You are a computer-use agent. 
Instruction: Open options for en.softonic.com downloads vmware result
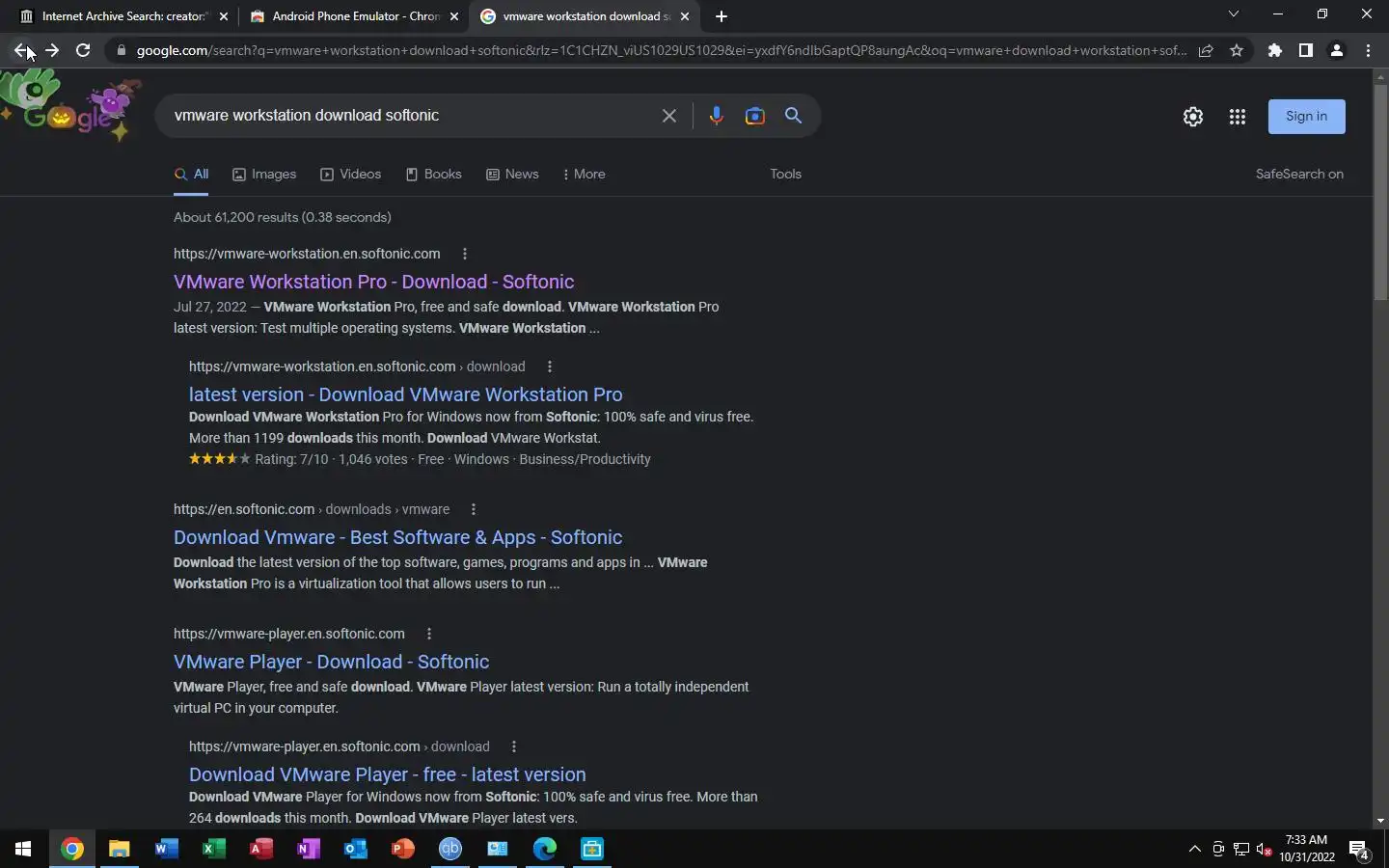474,509
